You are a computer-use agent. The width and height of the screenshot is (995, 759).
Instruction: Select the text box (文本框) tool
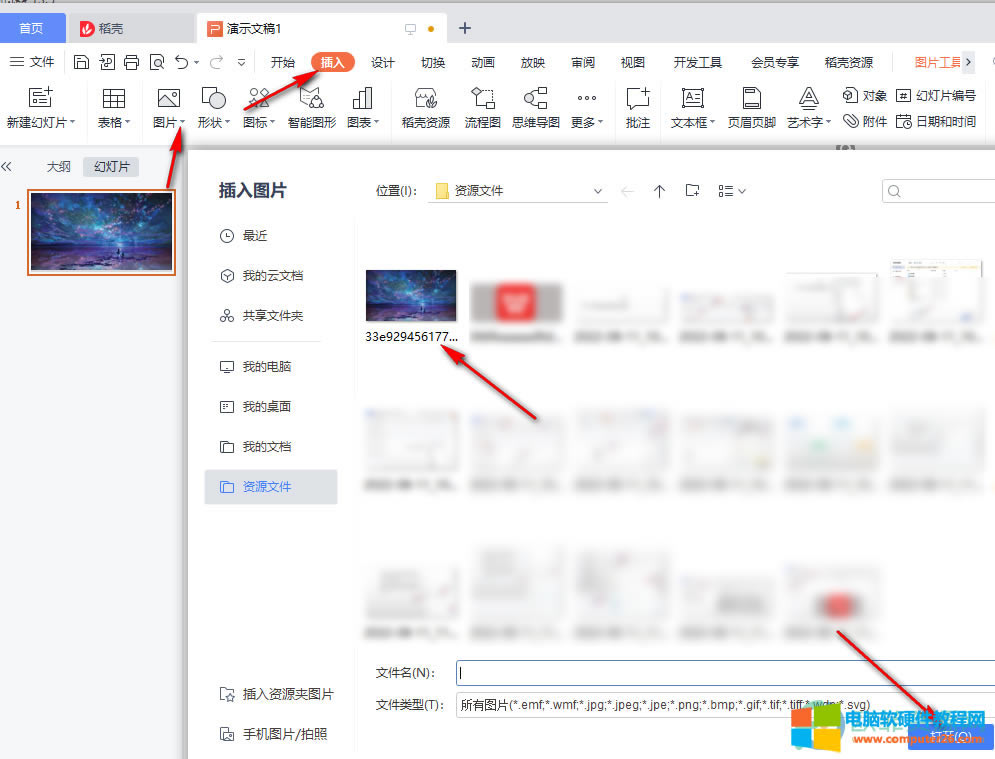pos(692,99)
